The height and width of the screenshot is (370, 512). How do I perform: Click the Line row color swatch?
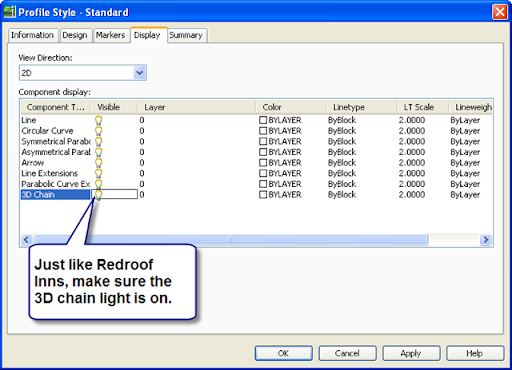click(263, 120)
